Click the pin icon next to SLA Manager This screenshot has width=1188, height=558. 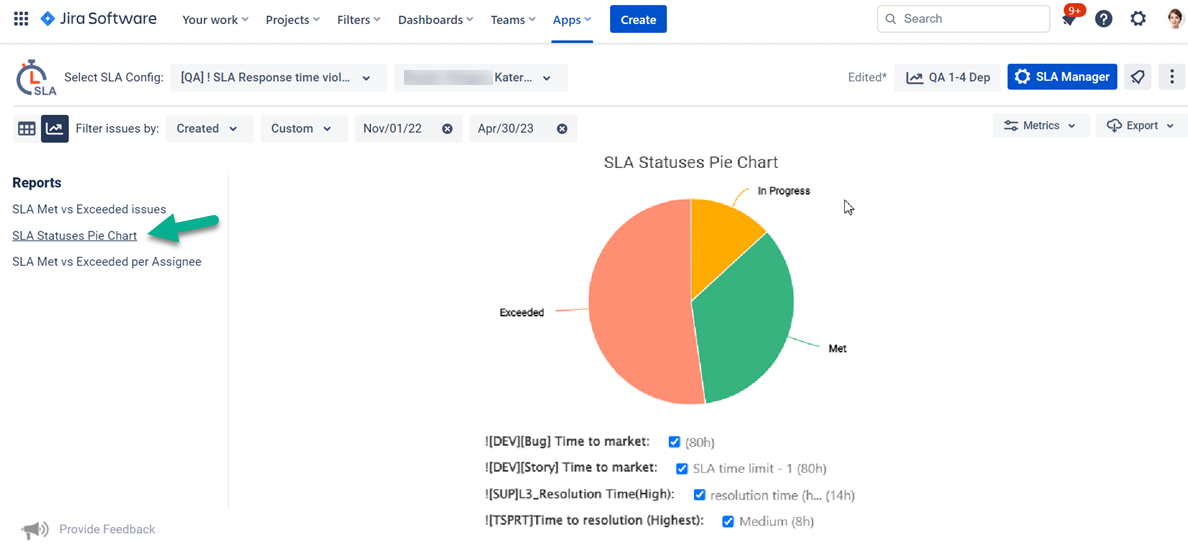coord(1138,77)
